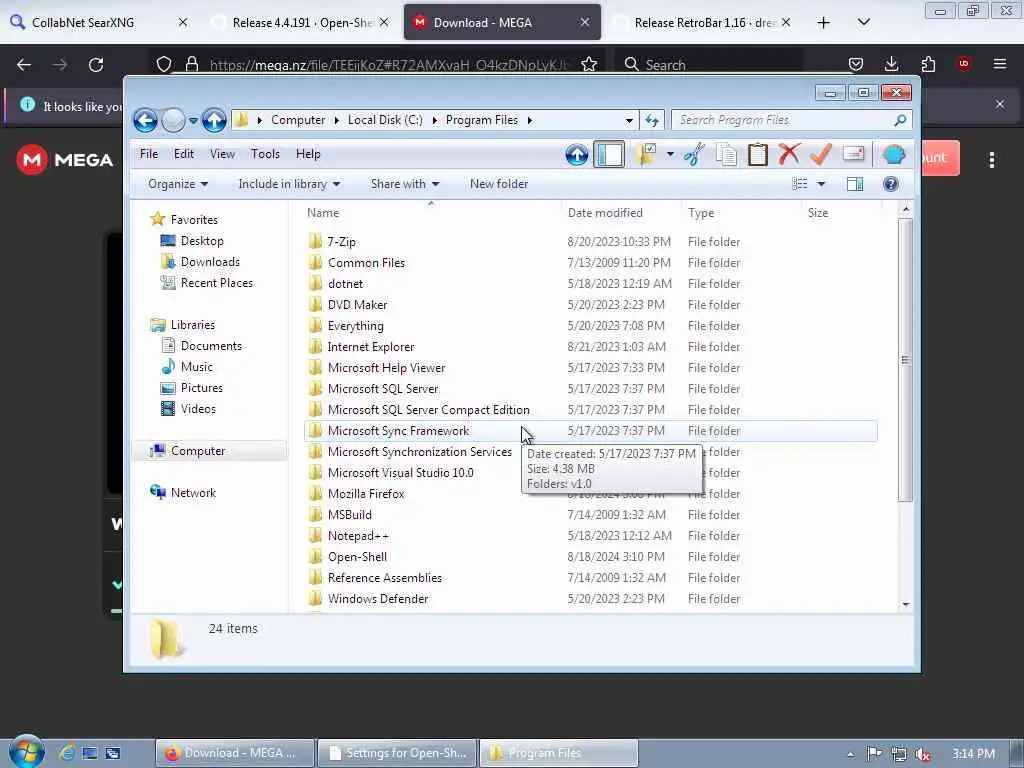This screenshot has height=768, width=1024.
Task: Select the Windows Defender folder
Action: coord(377,599)
